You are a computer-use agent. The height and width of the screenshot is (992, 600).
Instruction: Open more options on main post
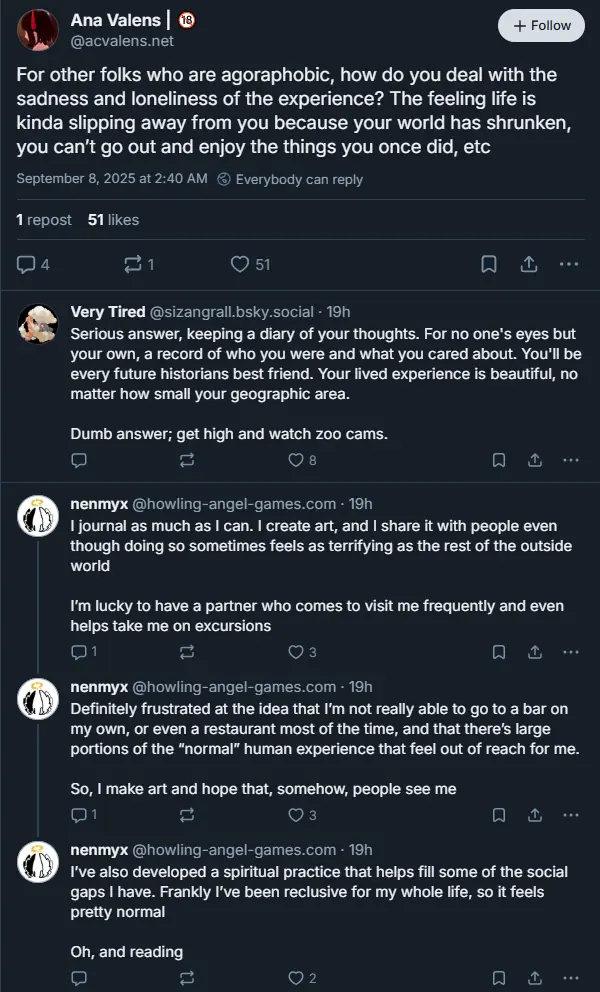click(569, 264)
